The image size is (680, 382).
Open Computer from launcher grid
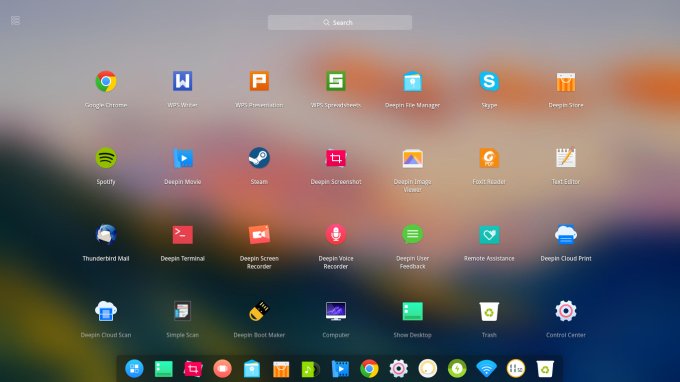click(x=336, y=311)
